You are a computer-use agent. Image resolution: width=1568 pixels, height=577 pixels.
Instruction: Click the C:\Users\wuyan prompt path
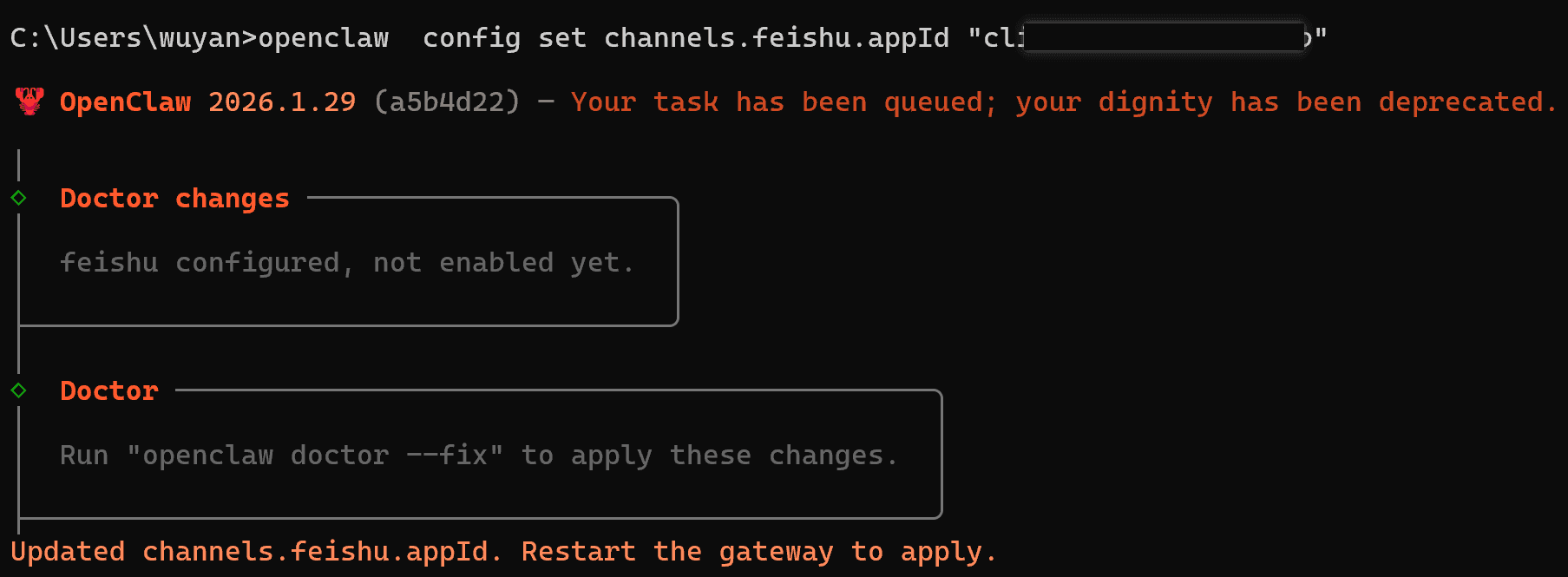(121, 38)
